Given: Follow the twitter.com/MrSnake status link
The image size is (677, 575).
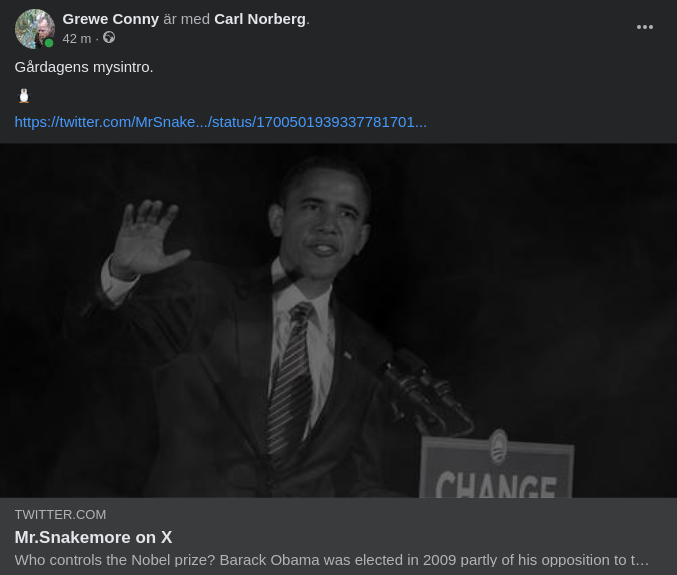Looking at the screenshot, I should coord(221,122).
